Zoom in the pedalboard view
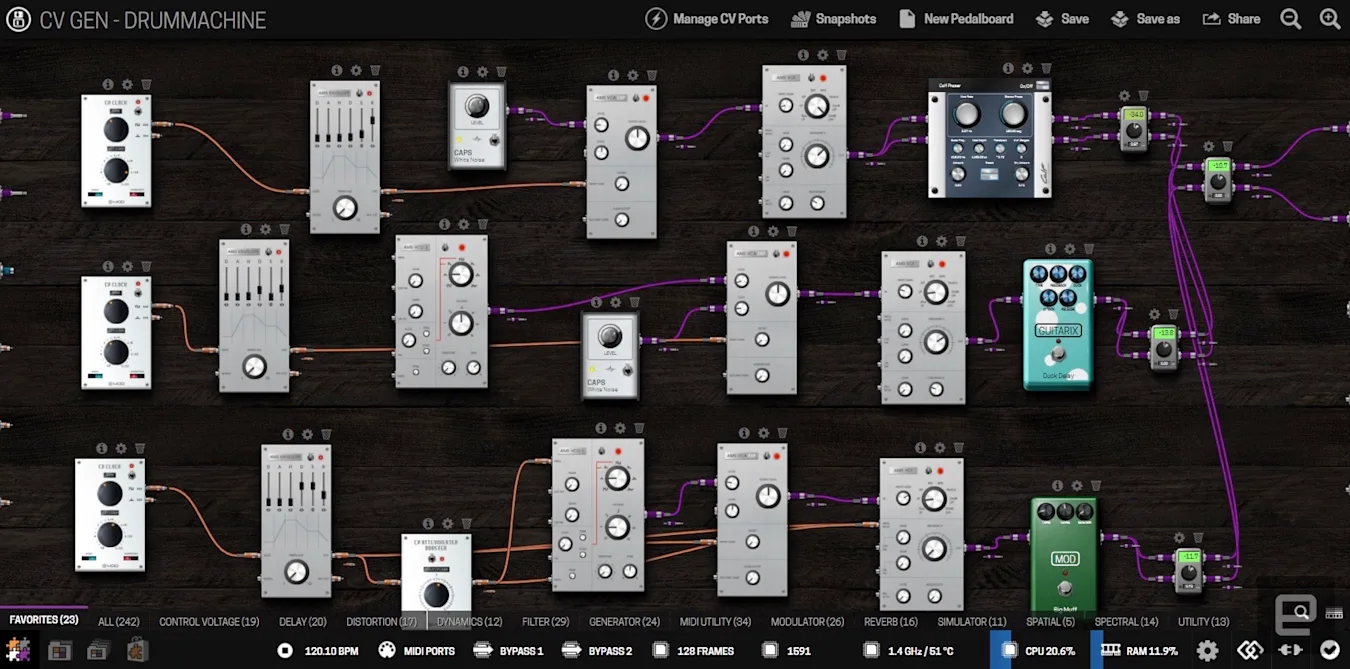 (x=1330, y=19)
